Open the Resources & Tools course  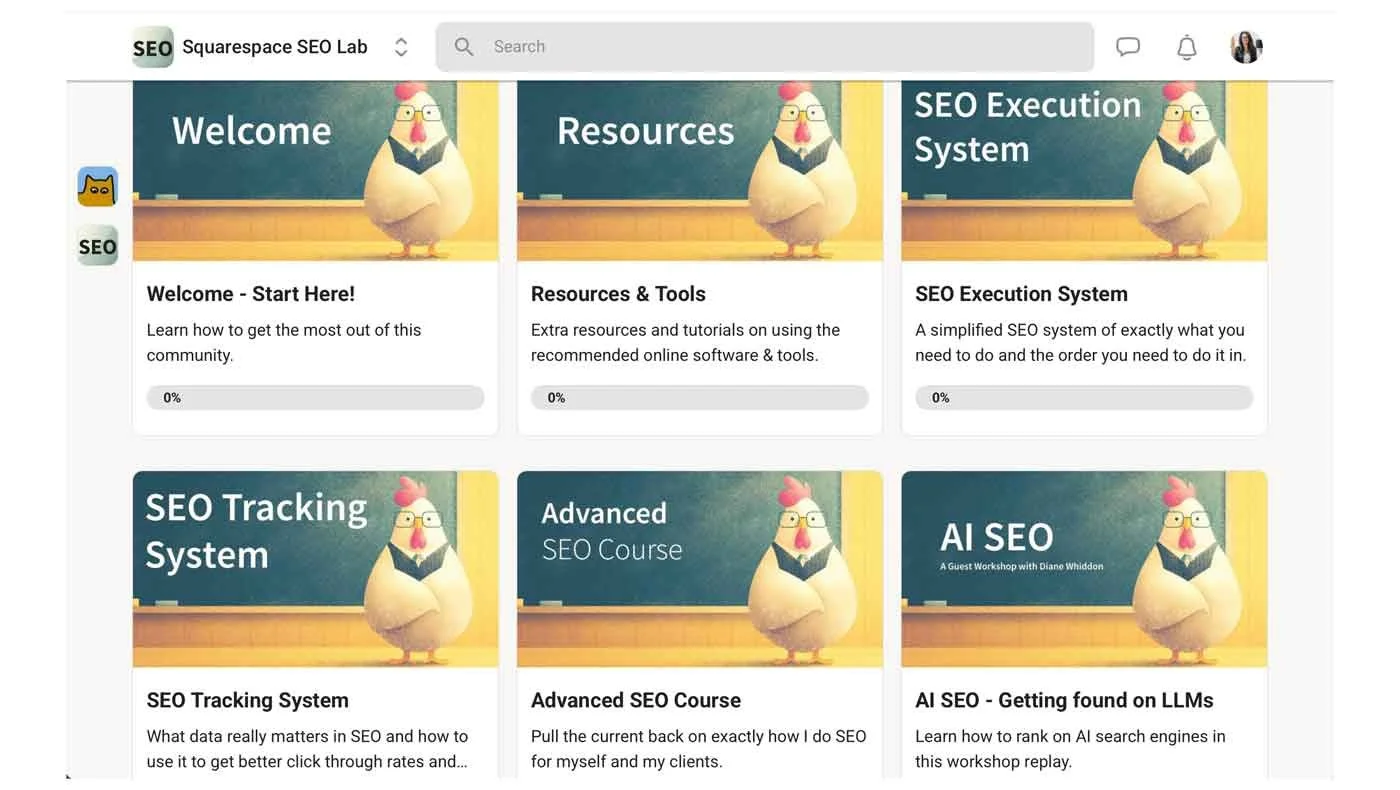(x=618, y=293)
